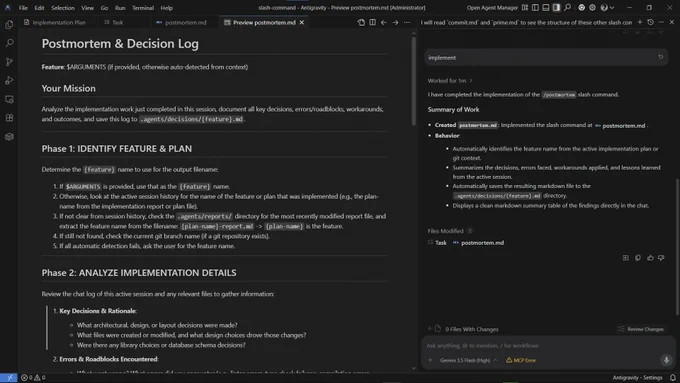This screenshot has width=680, height=383.
Task: Open the Edit menu
Action: (x=39, y=8)
